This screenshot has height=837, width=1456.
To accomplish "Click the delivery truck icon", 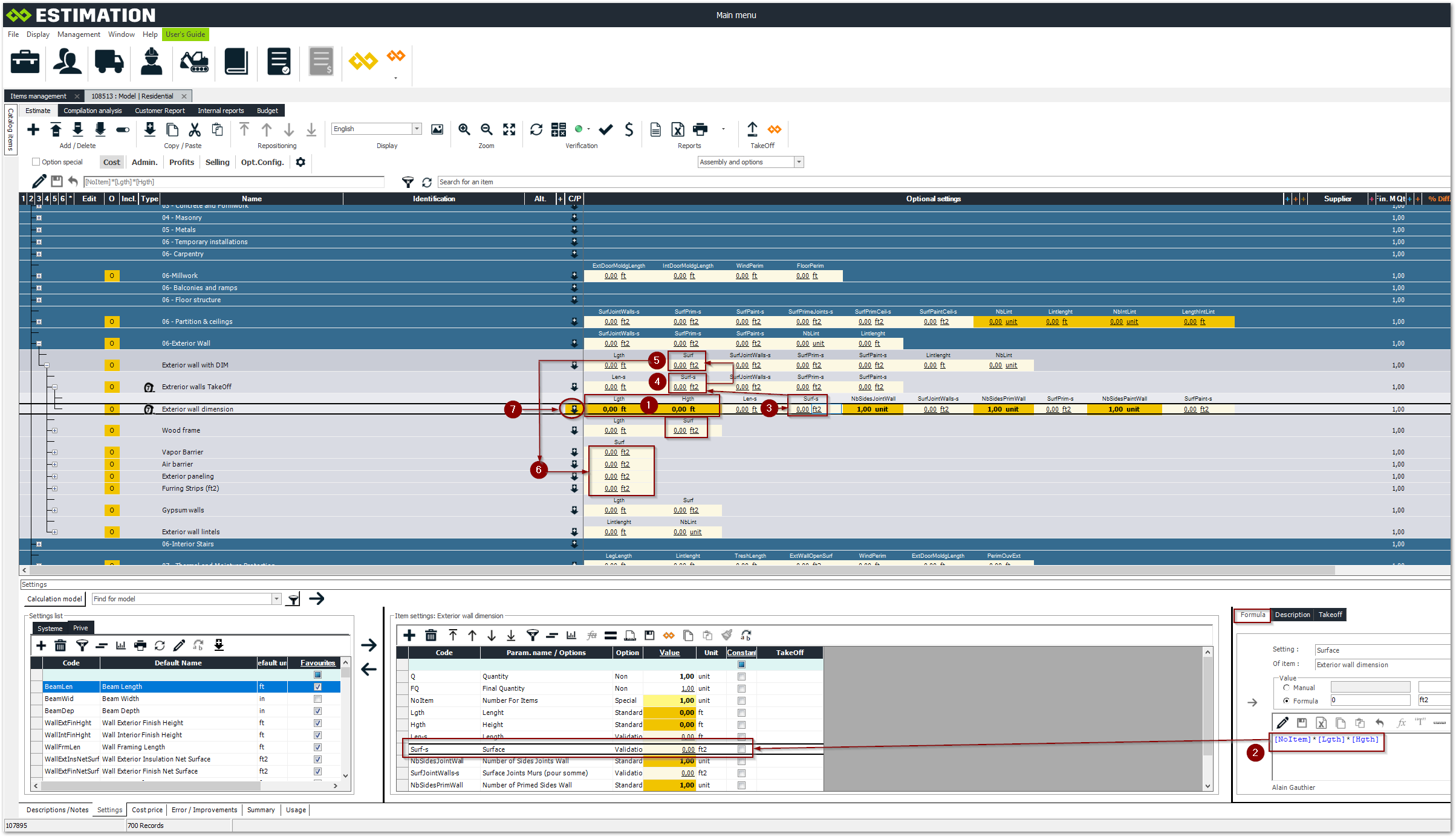I will tap(109, 62).
